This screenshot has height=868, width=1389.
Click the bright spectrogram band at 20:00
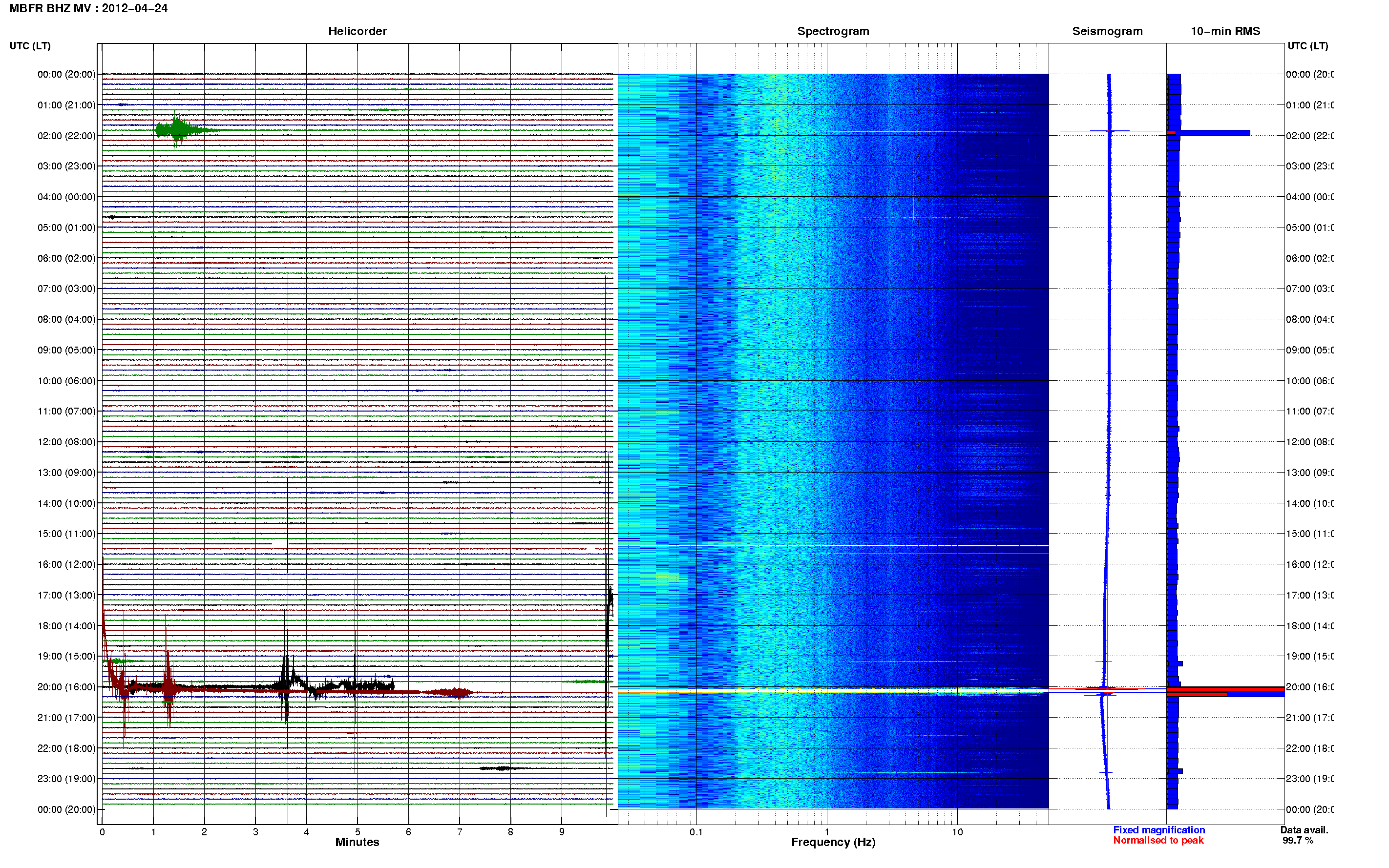833,691
